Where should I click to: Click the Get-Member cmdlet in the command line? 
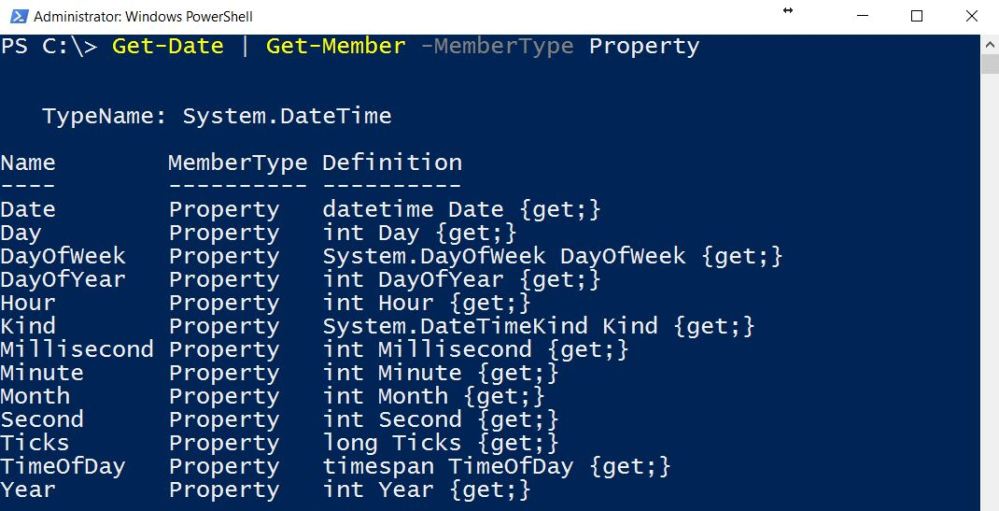(x=335, y=46)
